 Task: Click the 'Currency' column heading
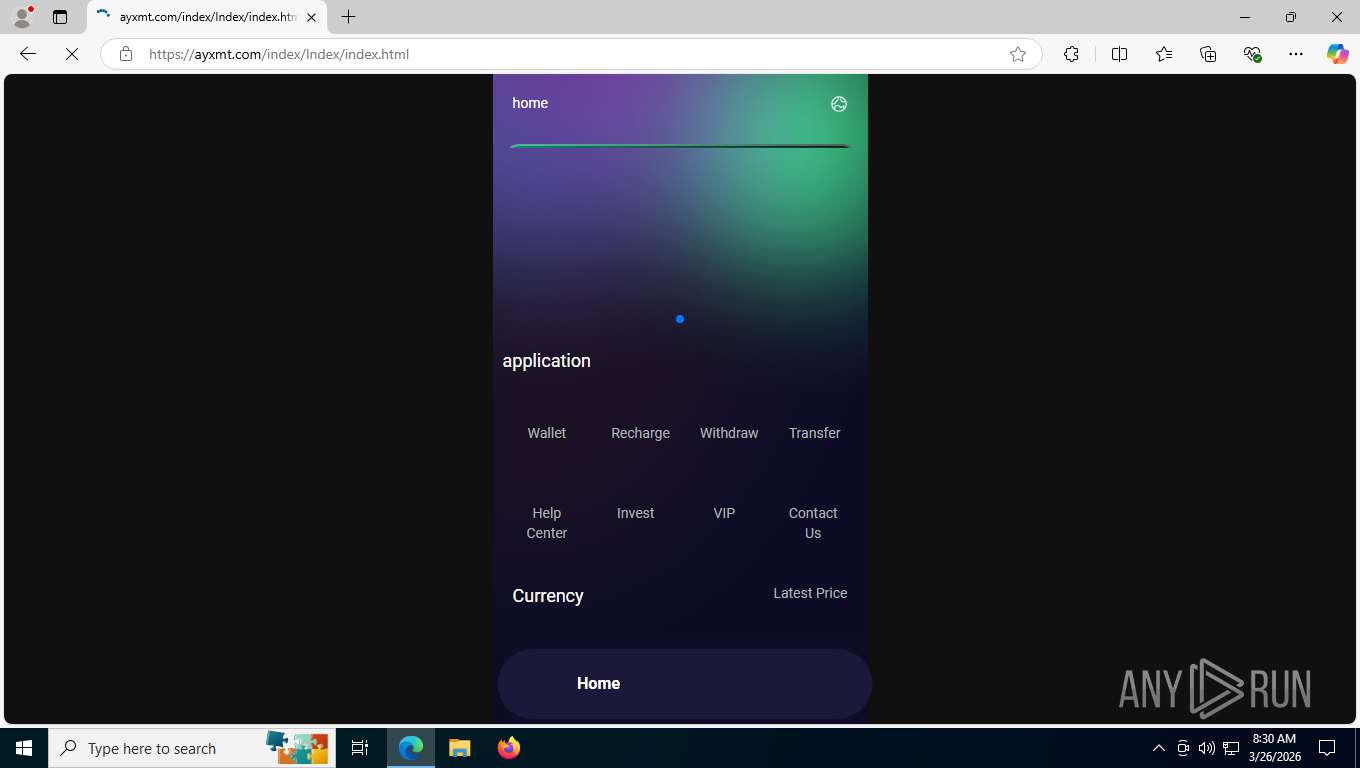pos(548,596)
